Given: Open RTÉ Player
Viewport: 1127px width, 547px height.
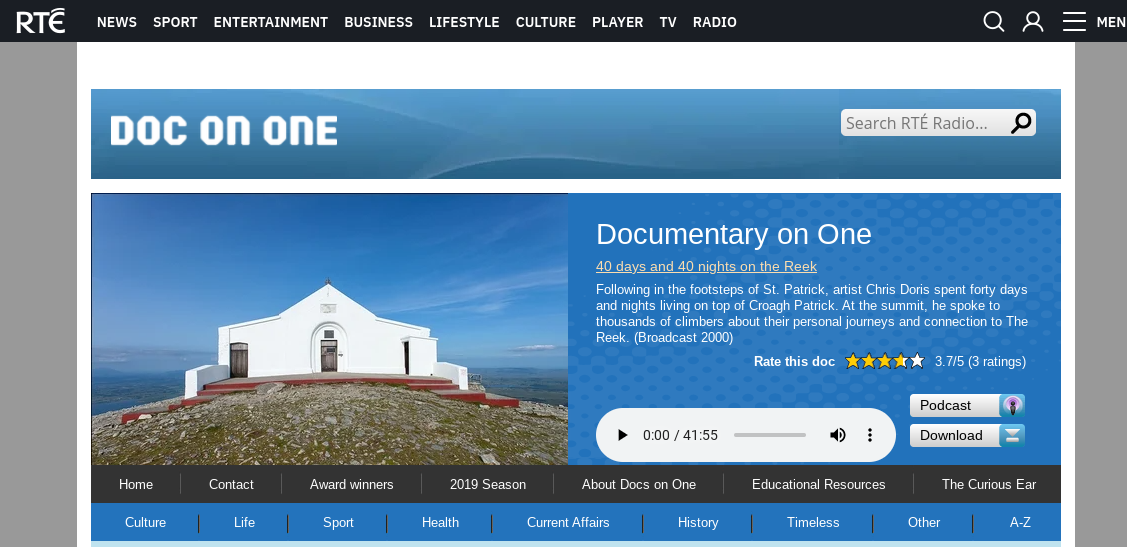Looking at the screenshot, I should pyautogui.click(x=617, y=22).
